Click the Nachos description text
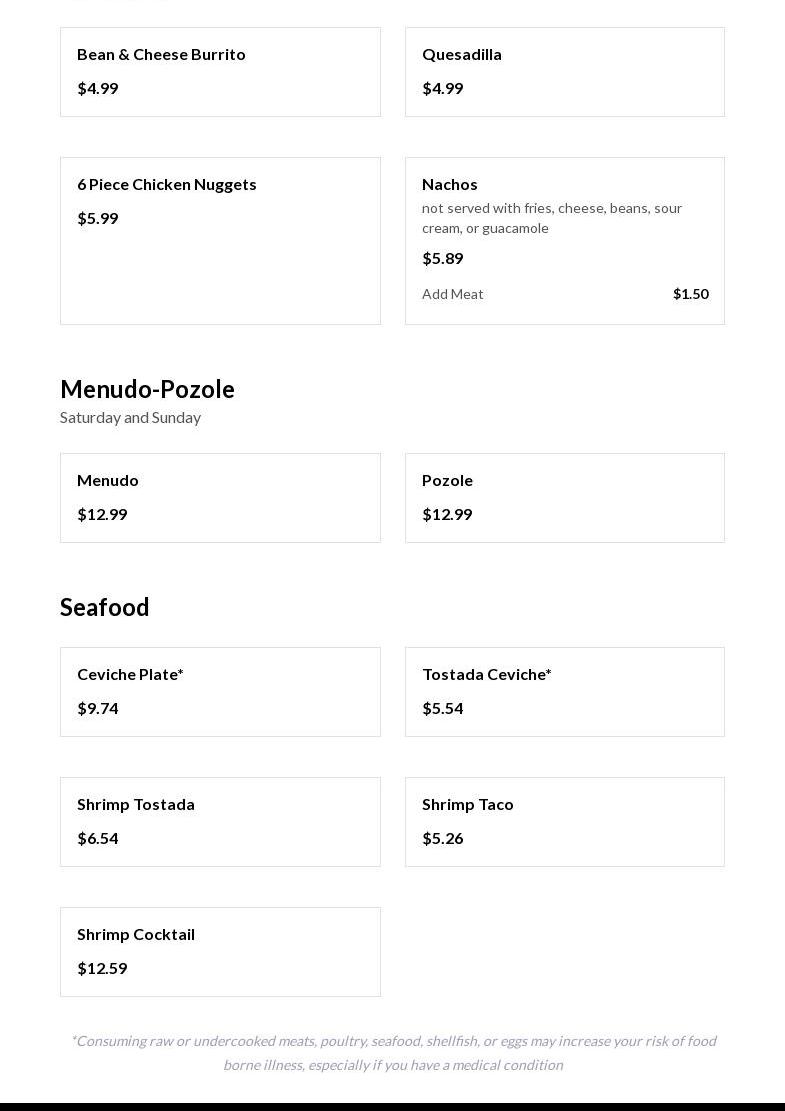The width and height of the screenshot is (785, 1111). (x=551, y=218)
